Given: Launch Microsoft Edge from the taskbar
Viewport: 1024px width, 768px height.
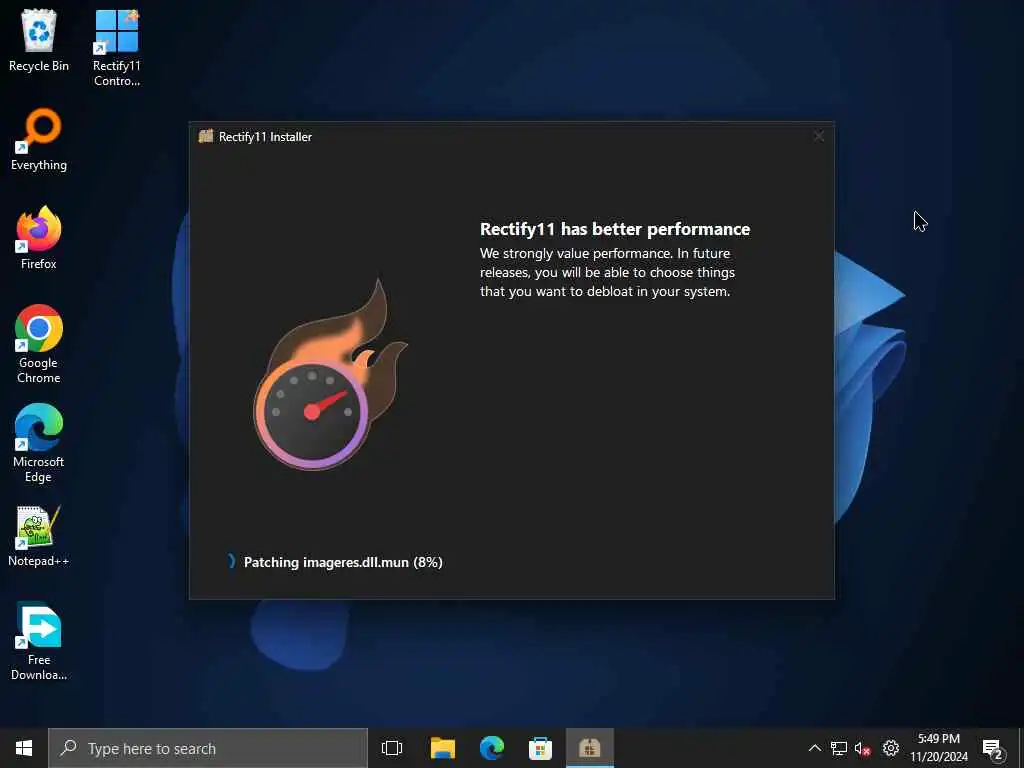Looking at the screenshot, I should [492, 748].
